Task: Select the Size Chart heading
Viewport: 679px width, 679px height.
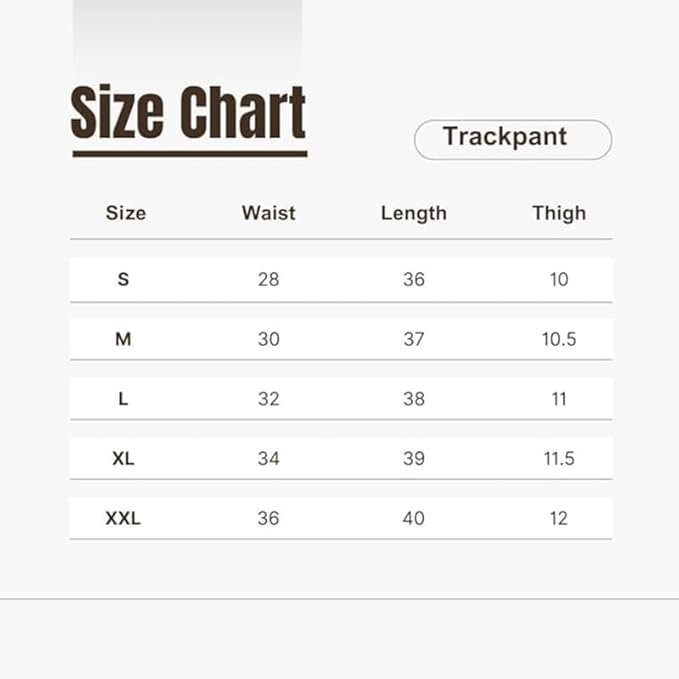Action: [x=188, y=112]
